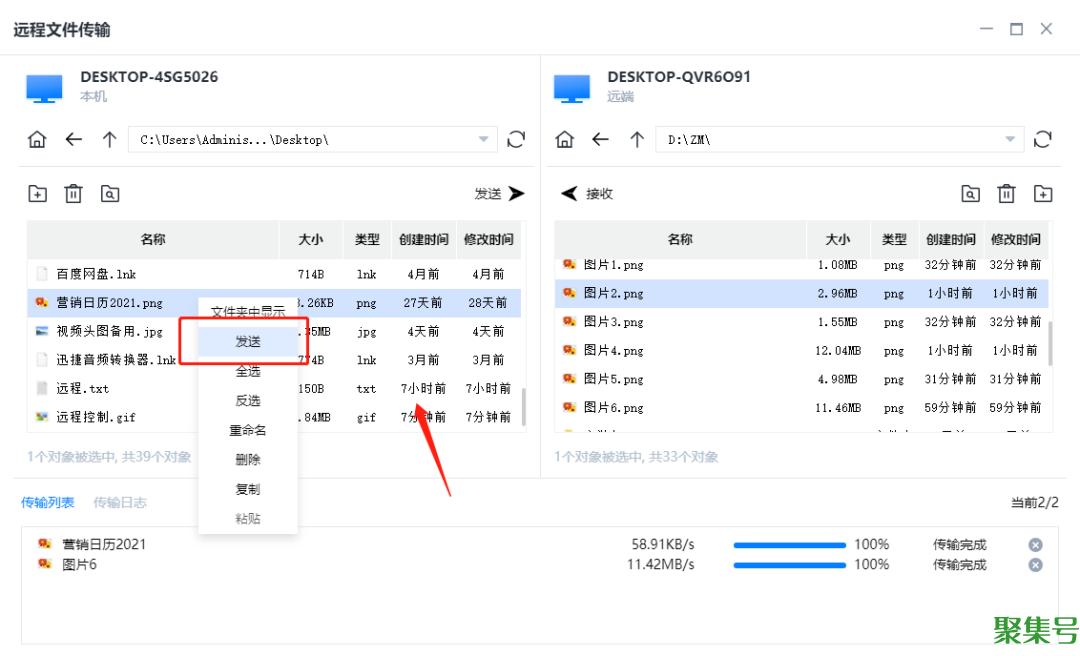Expand the remote path D:\ZM\ dropdown

(x=1010, y=140)
